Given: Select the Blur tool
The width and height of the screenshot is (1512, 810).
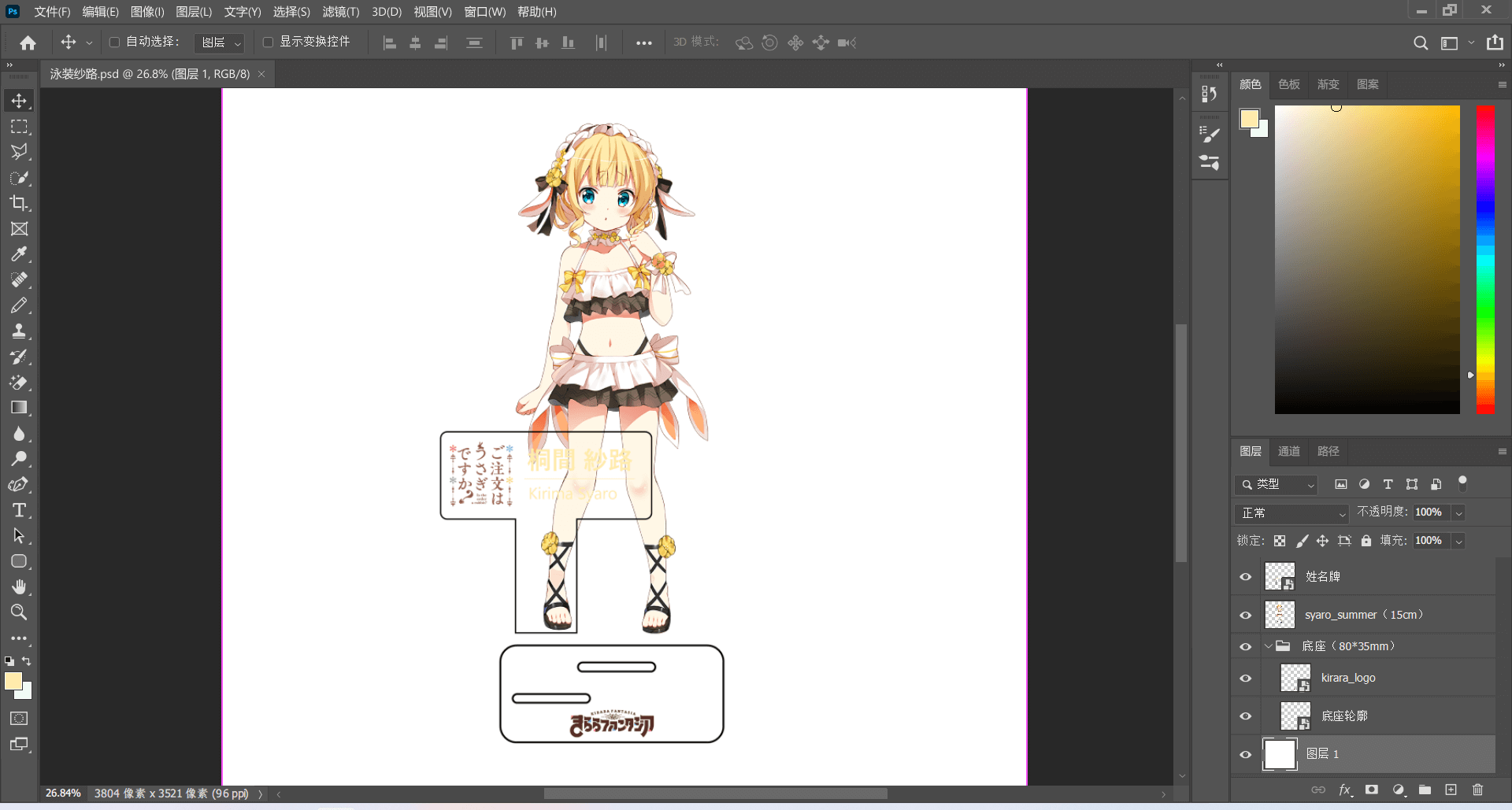Looking at the screenshot, I should click(19, 434).
